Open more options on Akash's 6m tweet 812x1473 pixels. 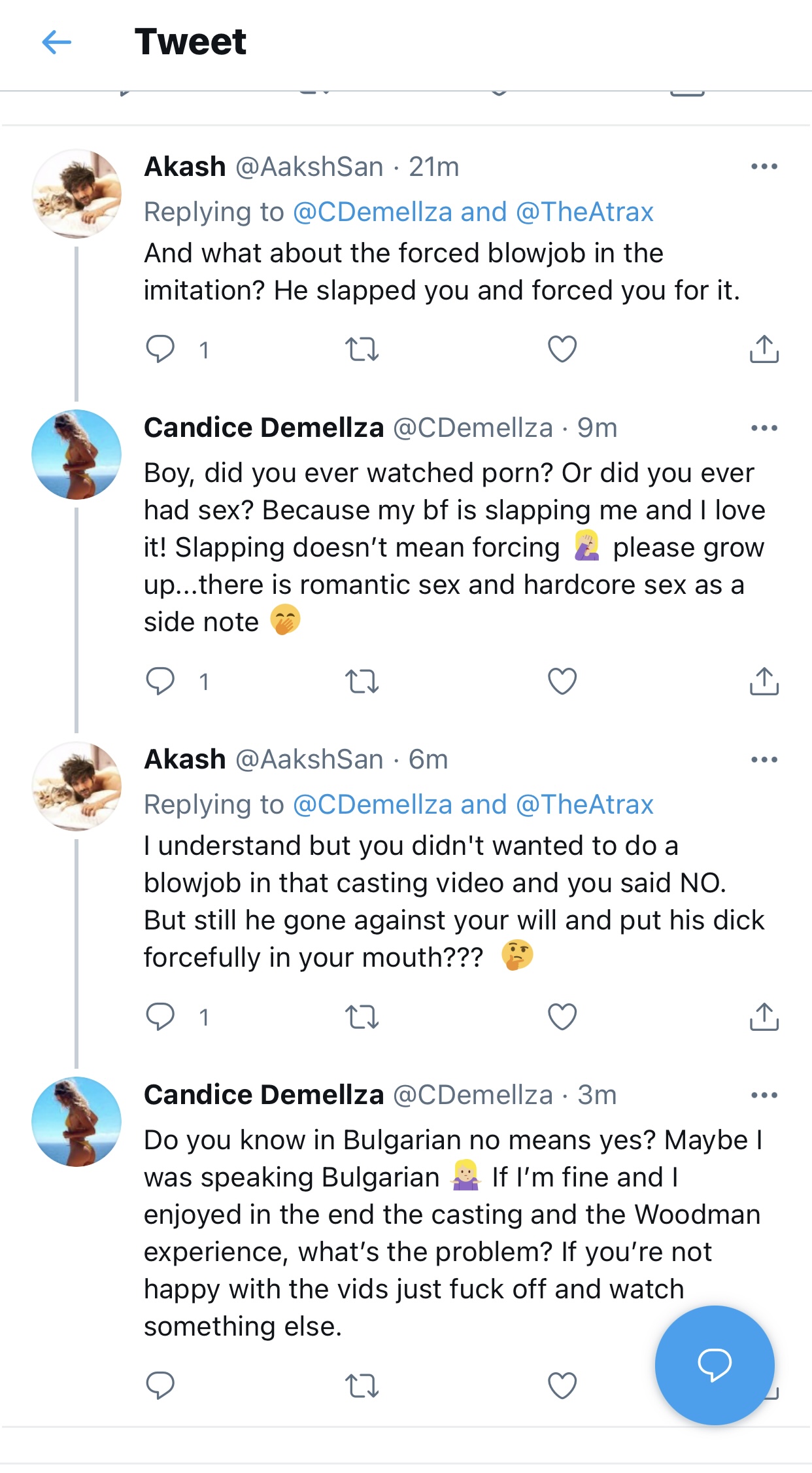click(764, 760)
